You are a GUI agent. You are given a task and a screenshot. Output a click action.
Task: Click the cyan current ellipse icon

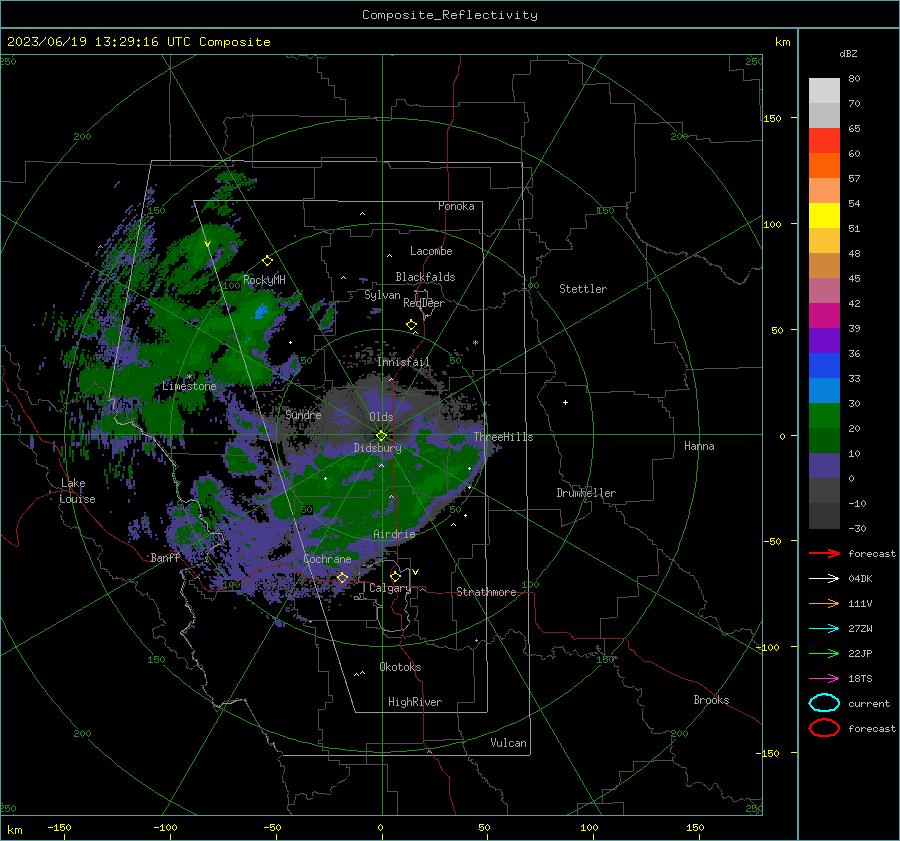824,703
